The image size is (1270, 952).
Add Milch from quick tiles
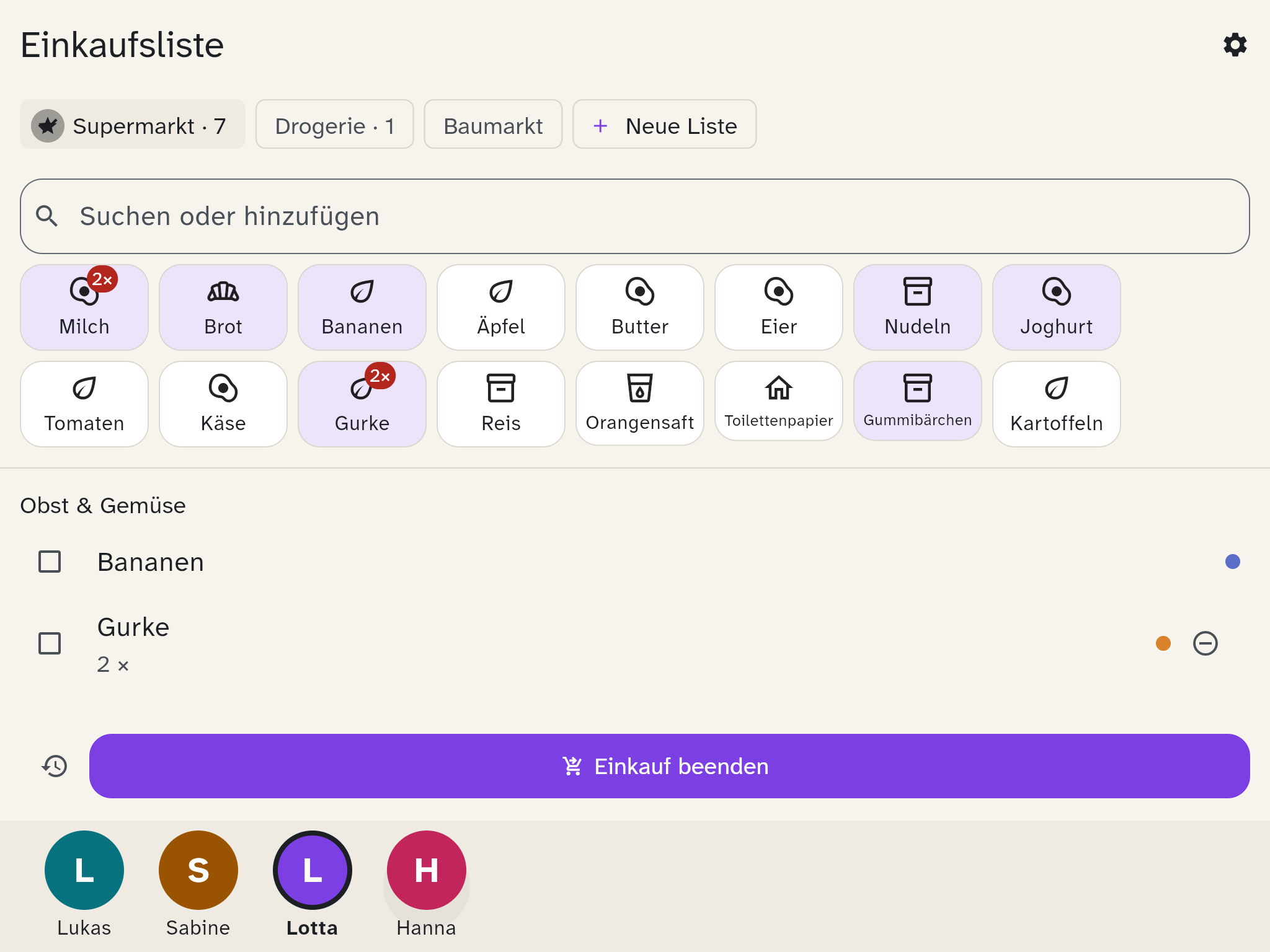pyautogui.click(x=84, y=307)
